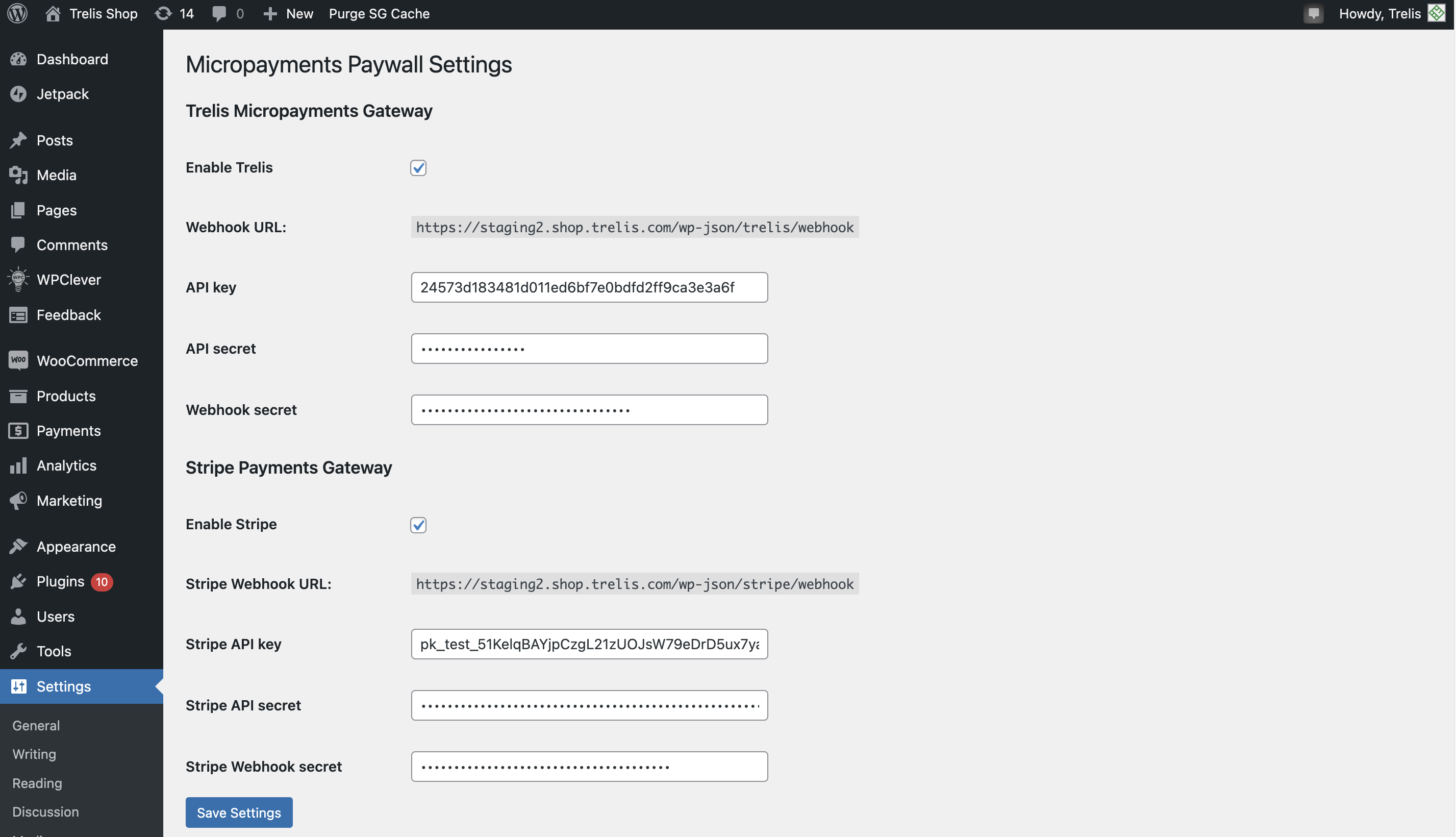Click the Comments sidebar bubble icon
The image size is (1456, 837).
18,245
